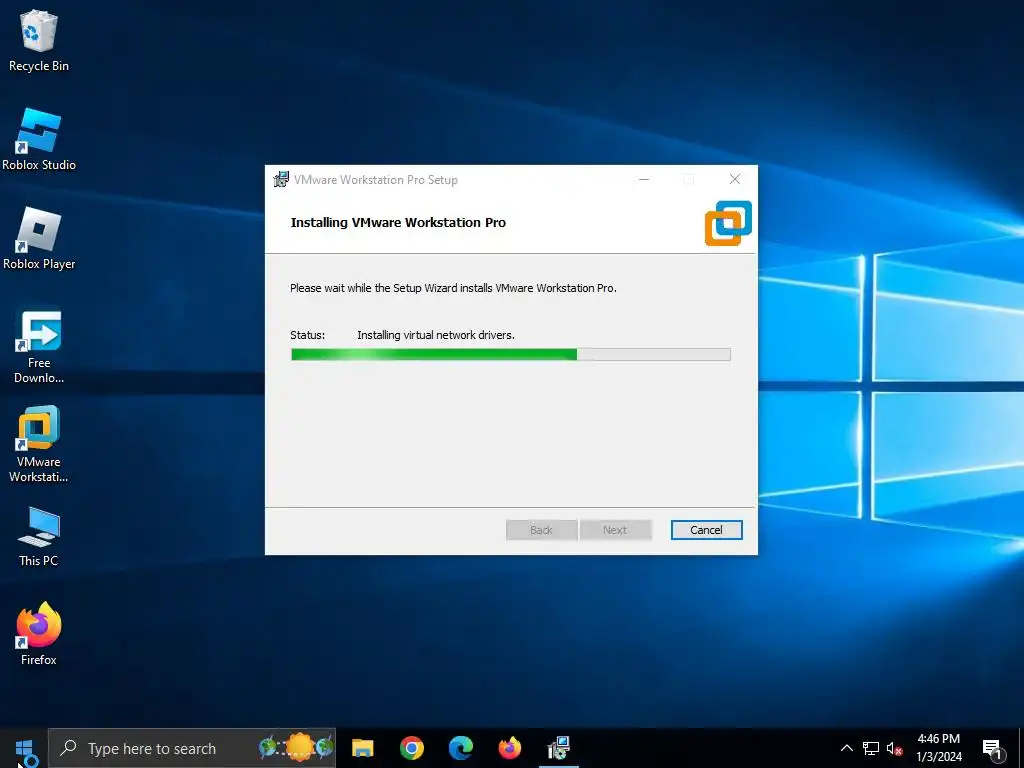Screen dimensions: 1024x768
Task: Select the VMware installer taskbar icon
Action: [x=559, y=748]
